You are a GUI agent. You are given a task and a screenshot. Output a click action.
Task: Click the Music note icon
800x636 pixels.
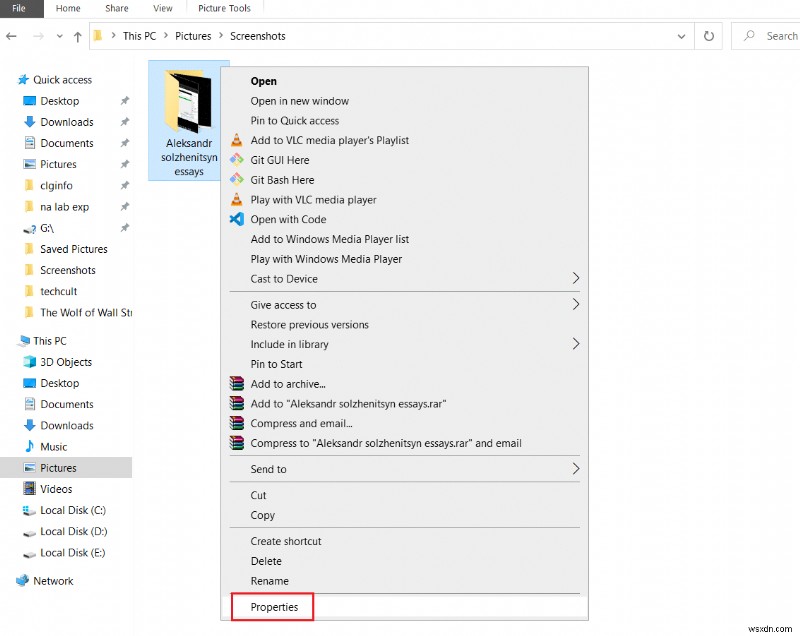pyautogui.click(x=30, y=446)
